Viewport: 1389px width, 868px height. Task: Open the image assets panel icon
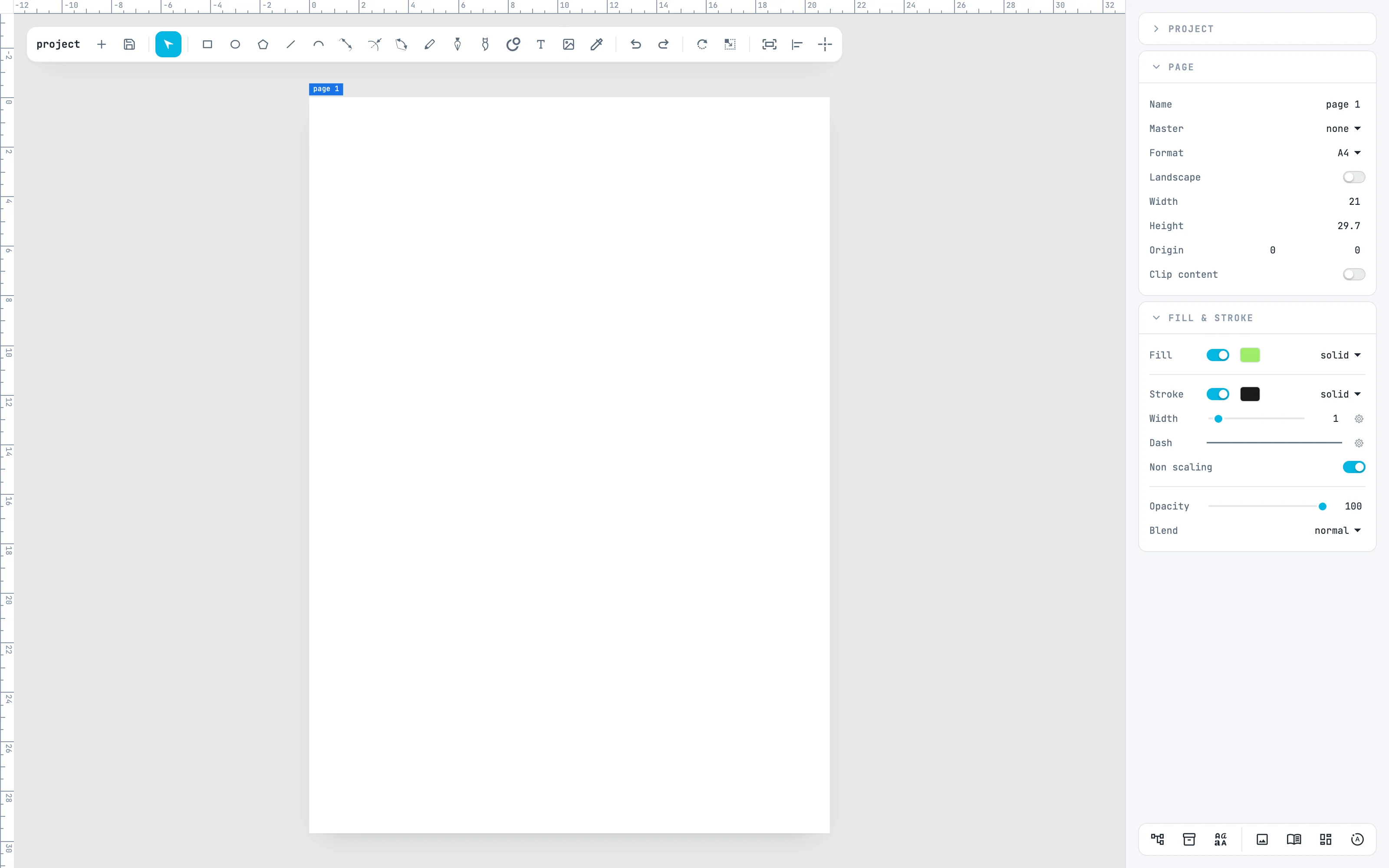pyautogui.click(x=1262, y=839)
